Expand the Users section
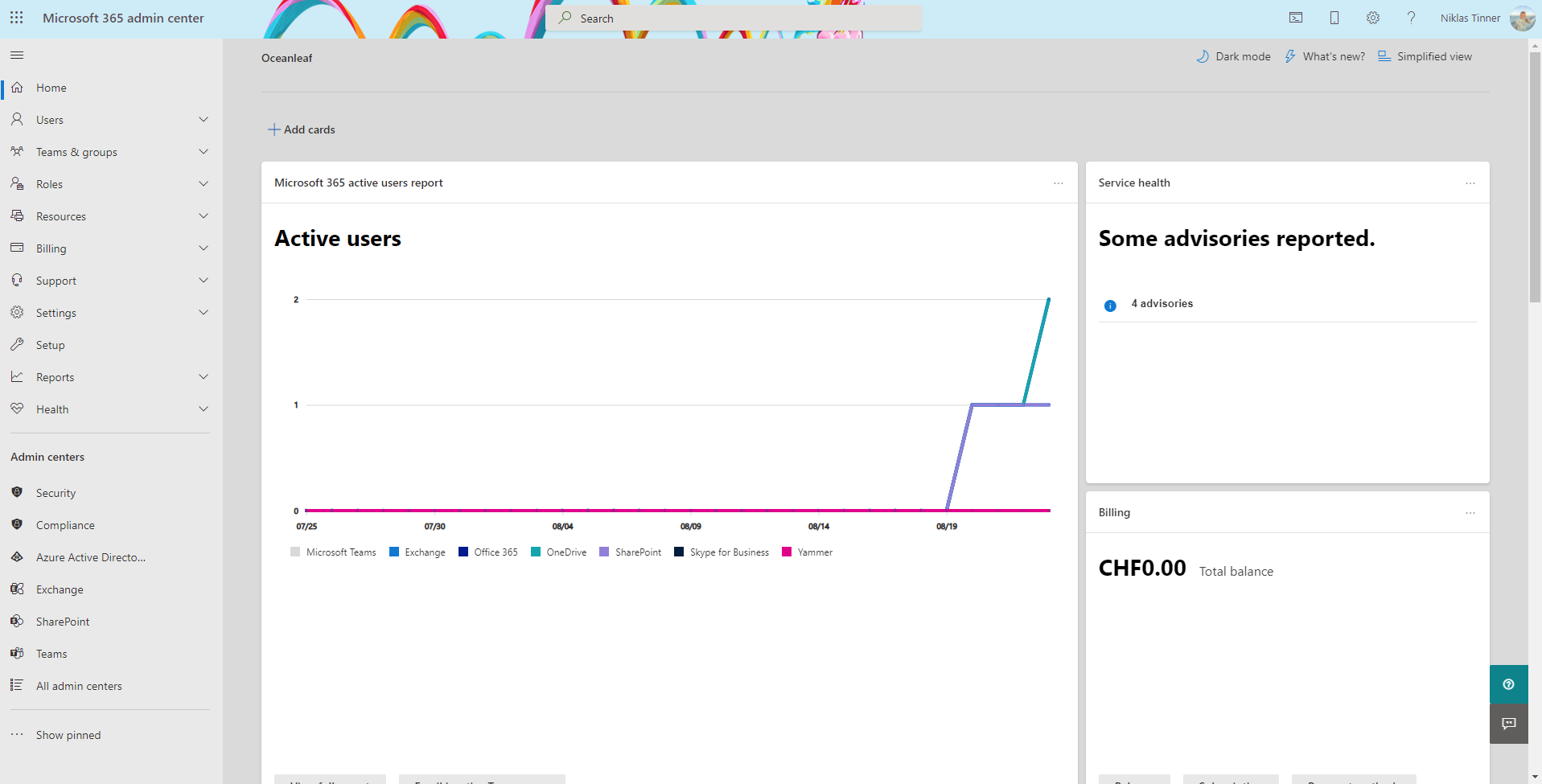 pos(50,119)
